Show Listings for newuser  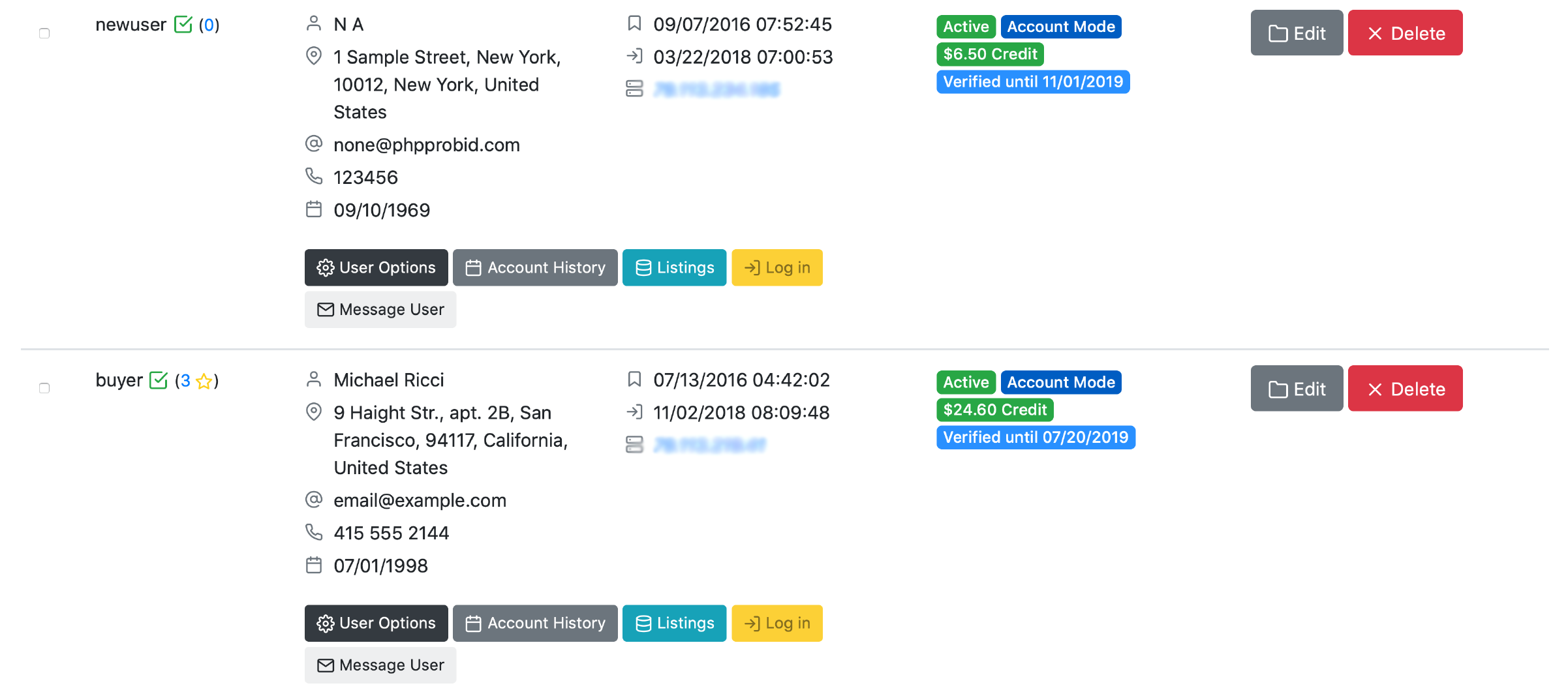[674, 267]
